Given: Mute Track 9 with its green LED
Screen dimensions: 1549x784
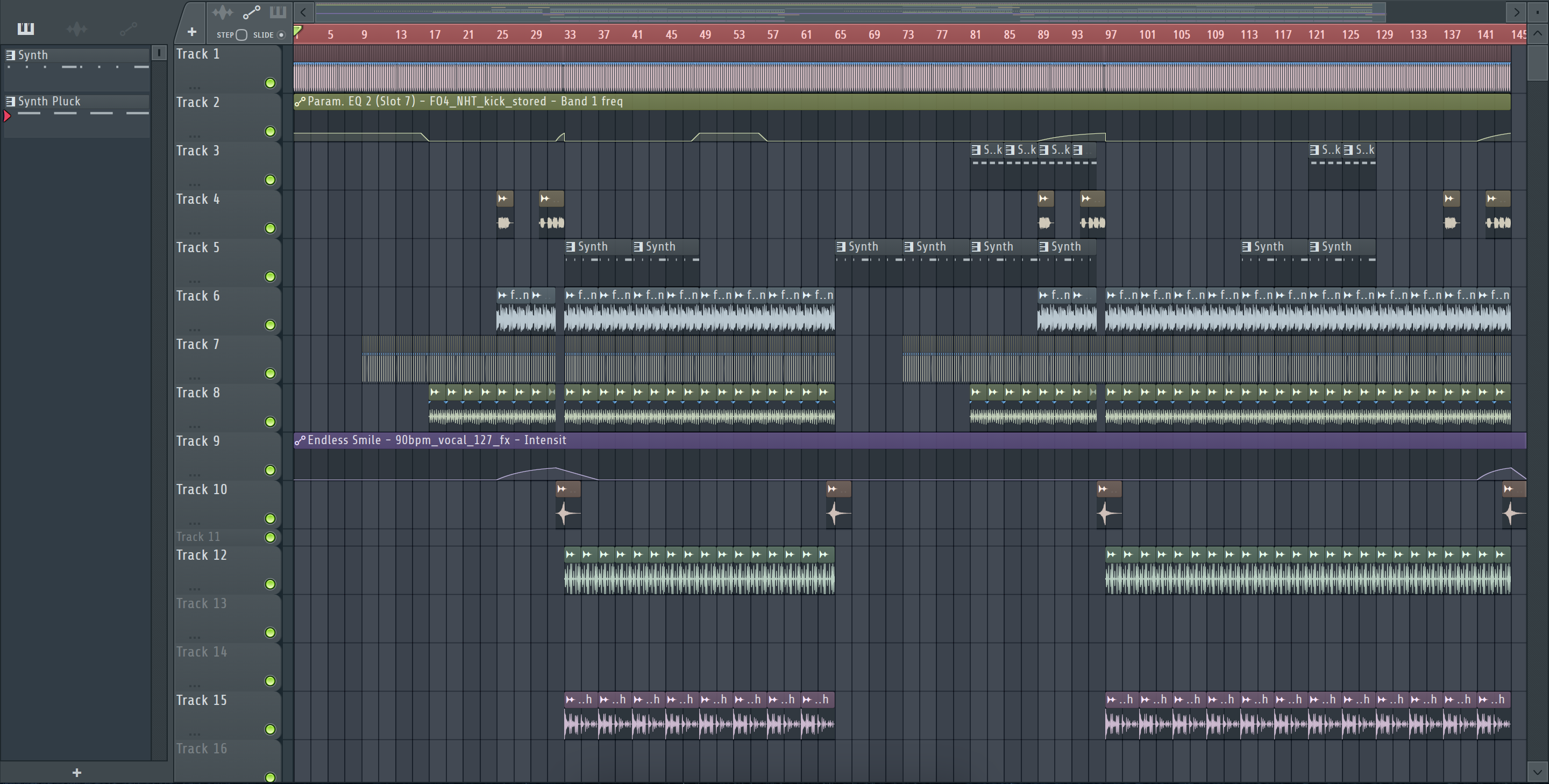Looking at the screenshot, I should click(271, 470).
